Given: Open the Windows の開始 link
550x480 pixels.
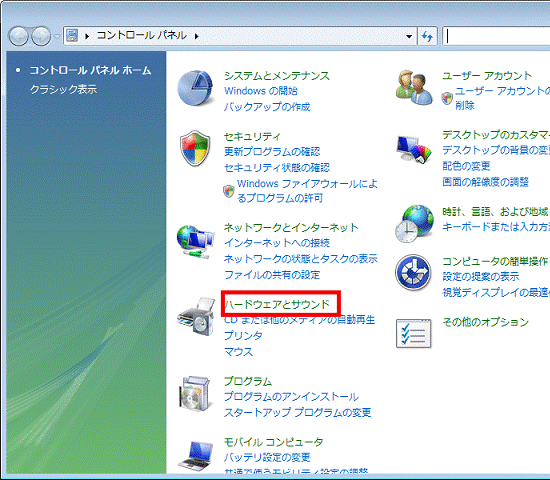Looking at the screenshot, I should point(261,91).
